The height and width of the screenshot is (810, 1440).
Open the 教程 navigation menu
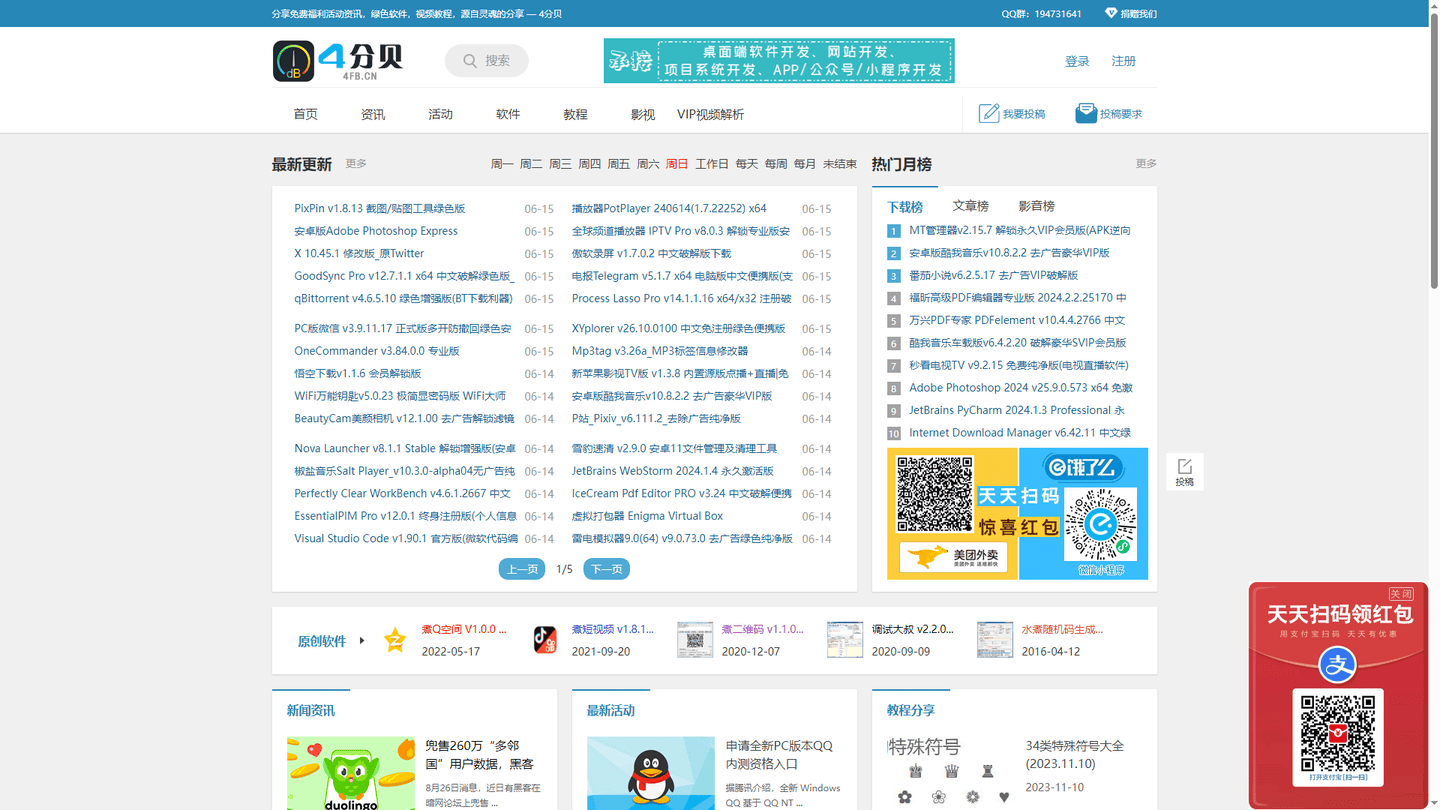pyautogui.click(x=576, y=114)
